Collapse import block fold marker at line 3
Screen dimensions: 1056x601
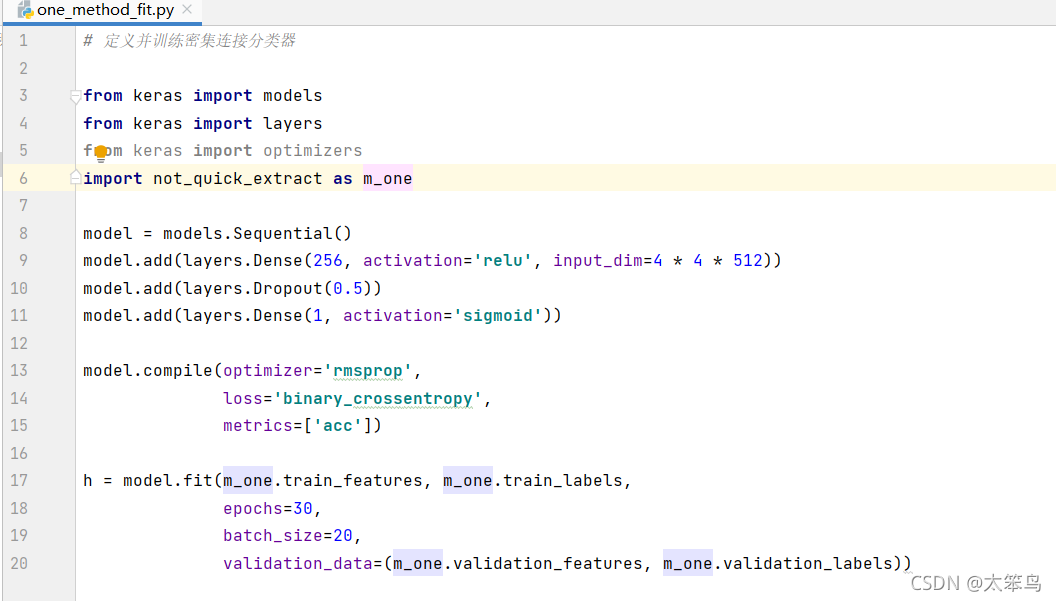click(75, 96)
